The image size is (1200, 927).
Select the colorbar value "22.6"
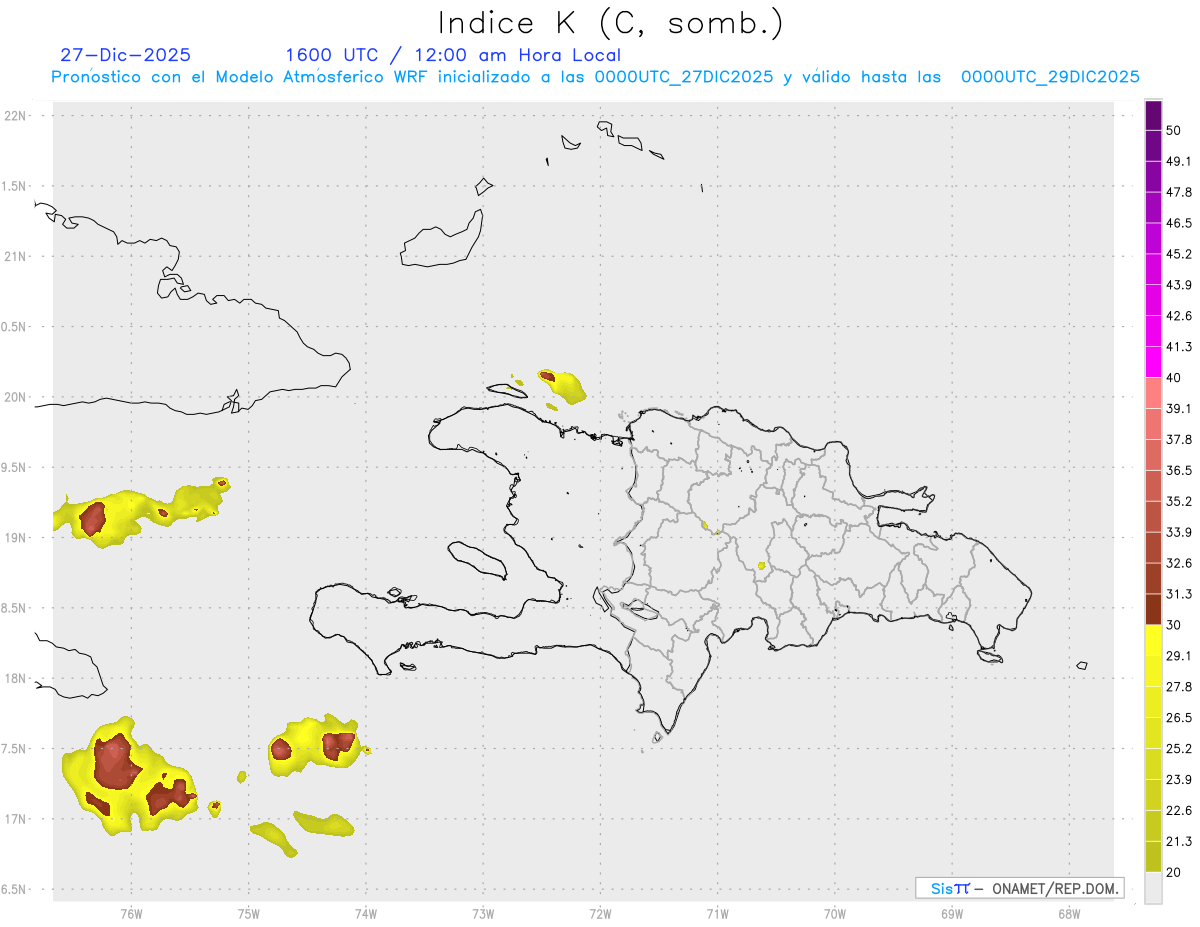pos(1179,810)
